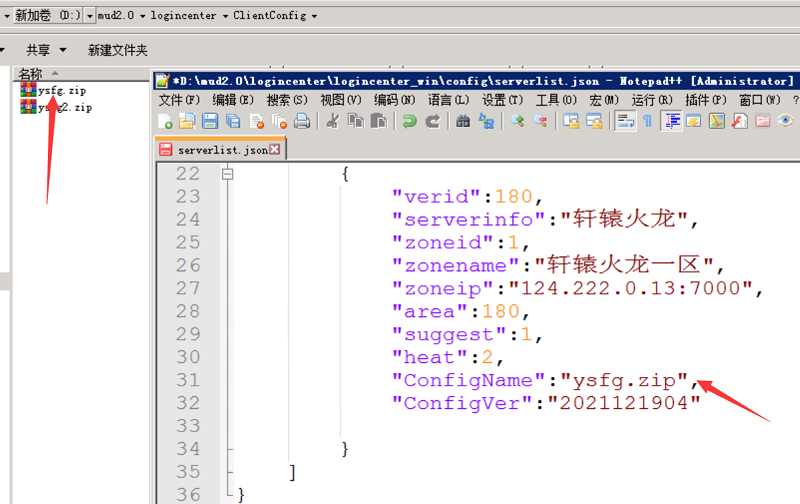Viewport: 800px width, 504px height.
Task: Click the Print toolbar icon
Action: point(302,121)
